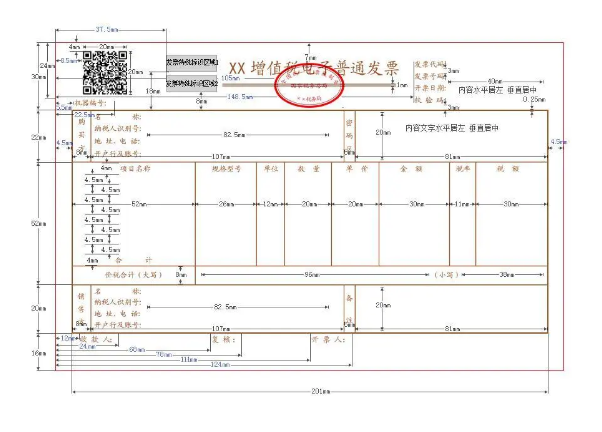Viewport: 602px width, 432px height.
Task: Click the '40mm' dimension near 发票号码
Action: tap(495, 81)
